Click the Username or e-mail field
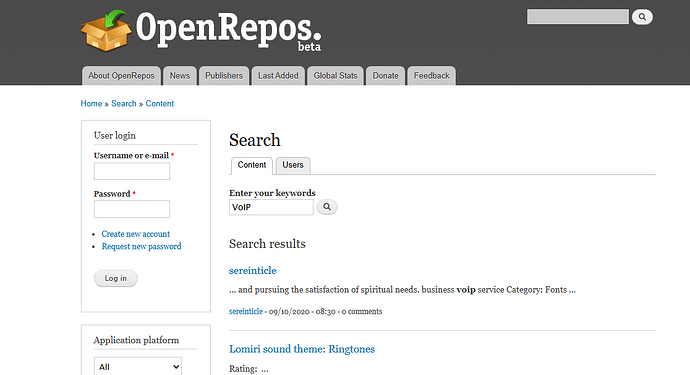Image resolution: width=690 pixels, height=375 pixels. [x=132, y=171]
